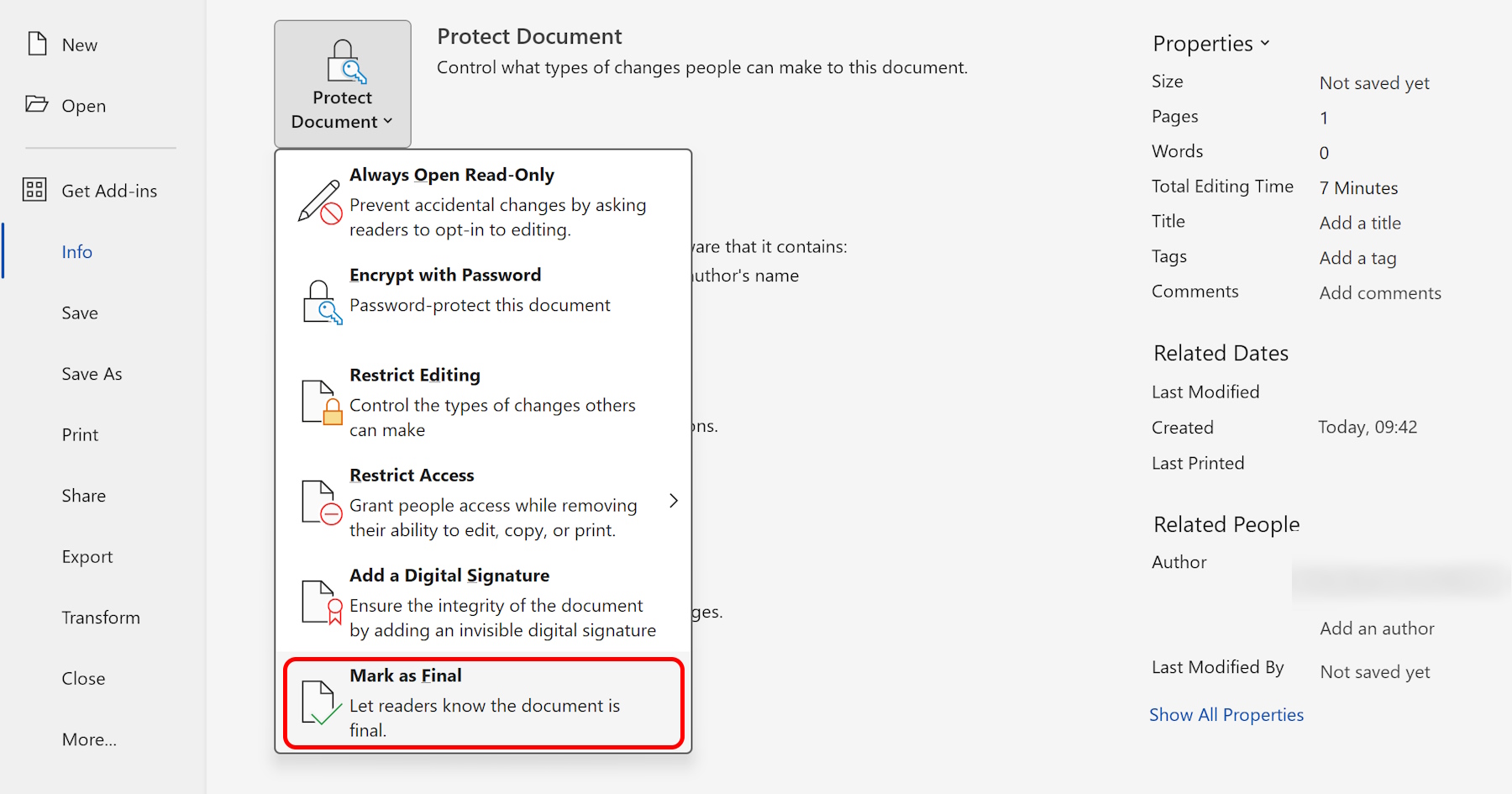Image resolution: width=1512 pixels, height=794 pixels.
Task: Select the Always Open Read-Only pencil icon
Action: 319,202
